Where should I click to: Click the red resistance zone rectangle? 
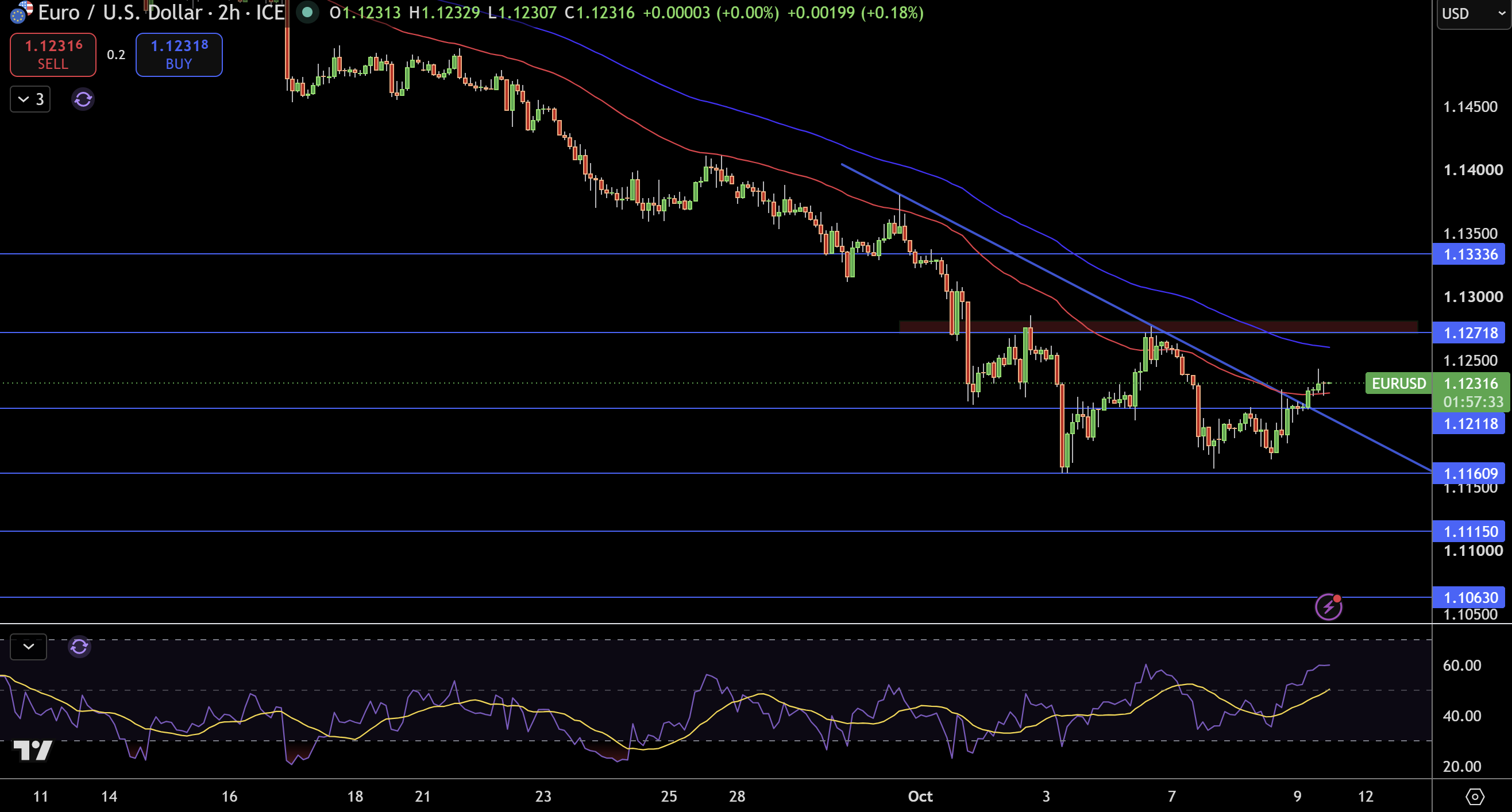pyautogui.click(x=1158, y=326)
